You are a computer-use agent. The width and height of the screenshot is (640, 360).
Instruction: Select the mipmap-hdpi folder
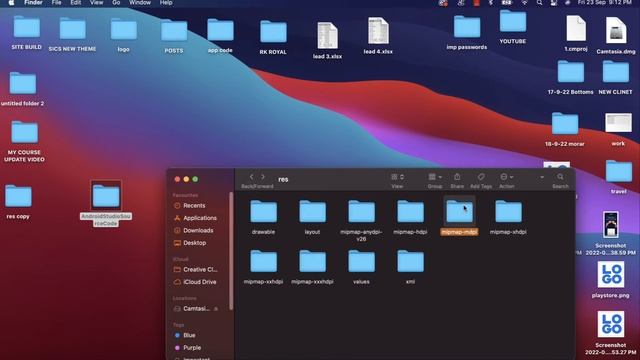[410, 212]
